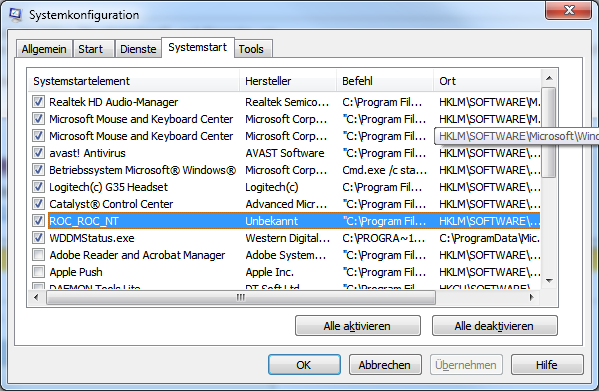Close the Systemkonfiguration window

click(x=569, y=10)
